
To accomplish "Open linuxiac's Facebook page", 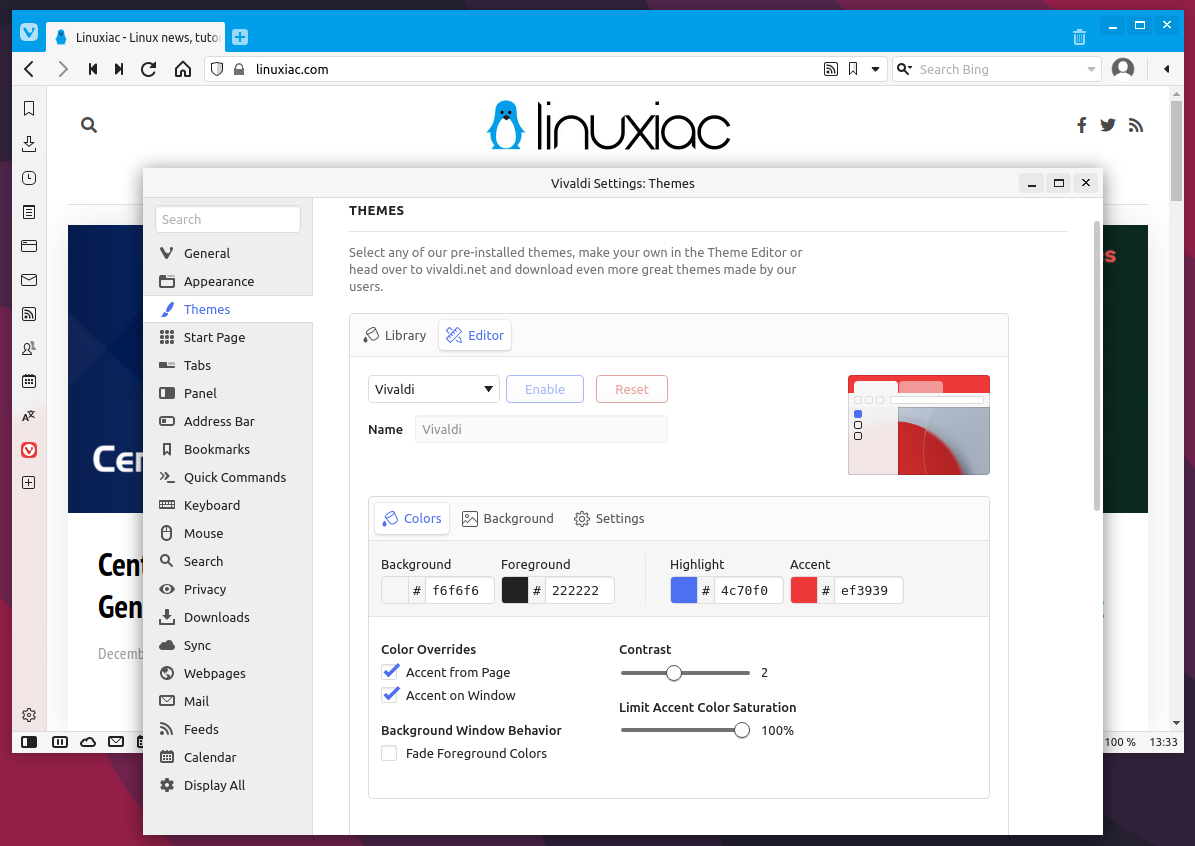I will coord(1081,125).
